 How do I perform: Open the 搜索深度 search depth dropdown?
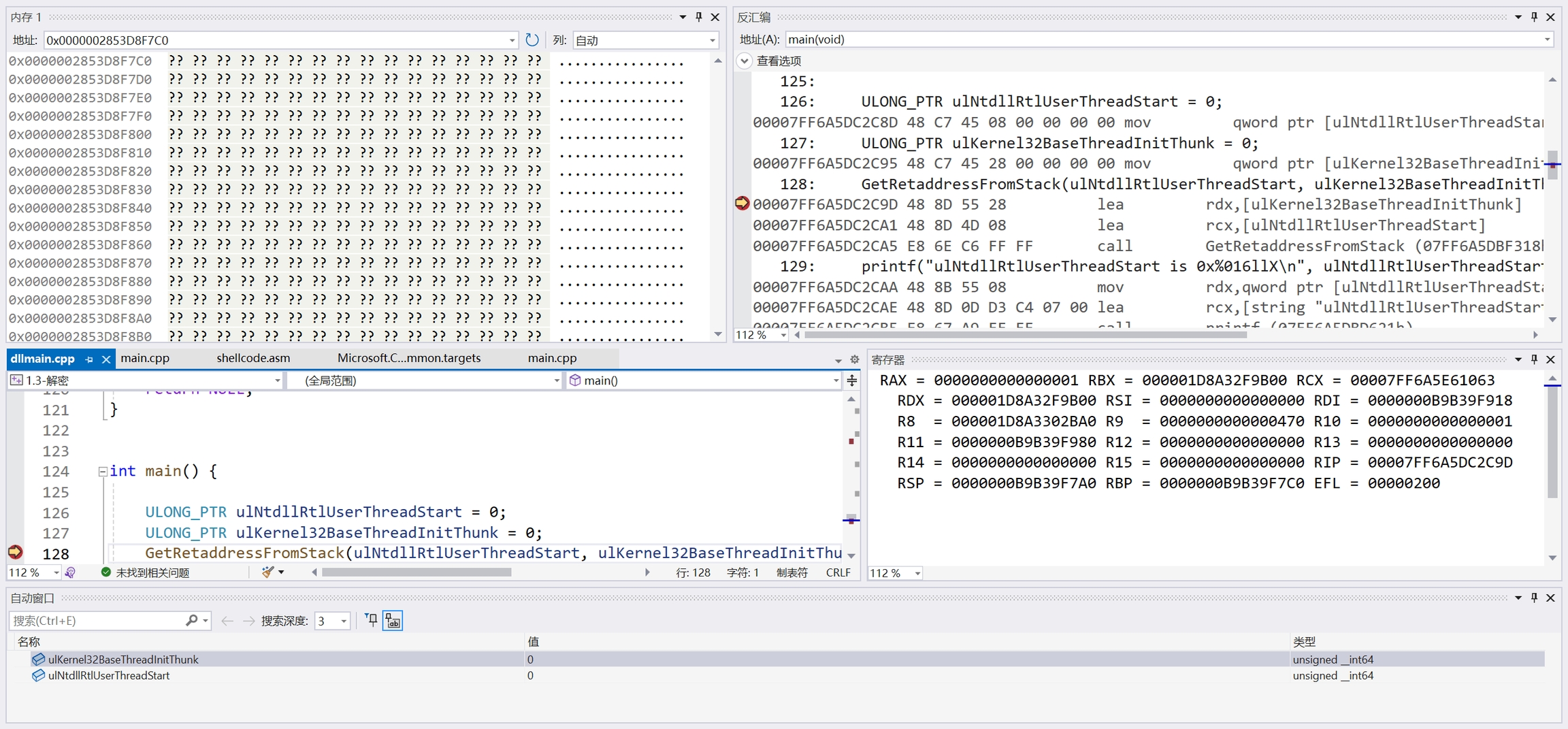click(x=344, y=621)
